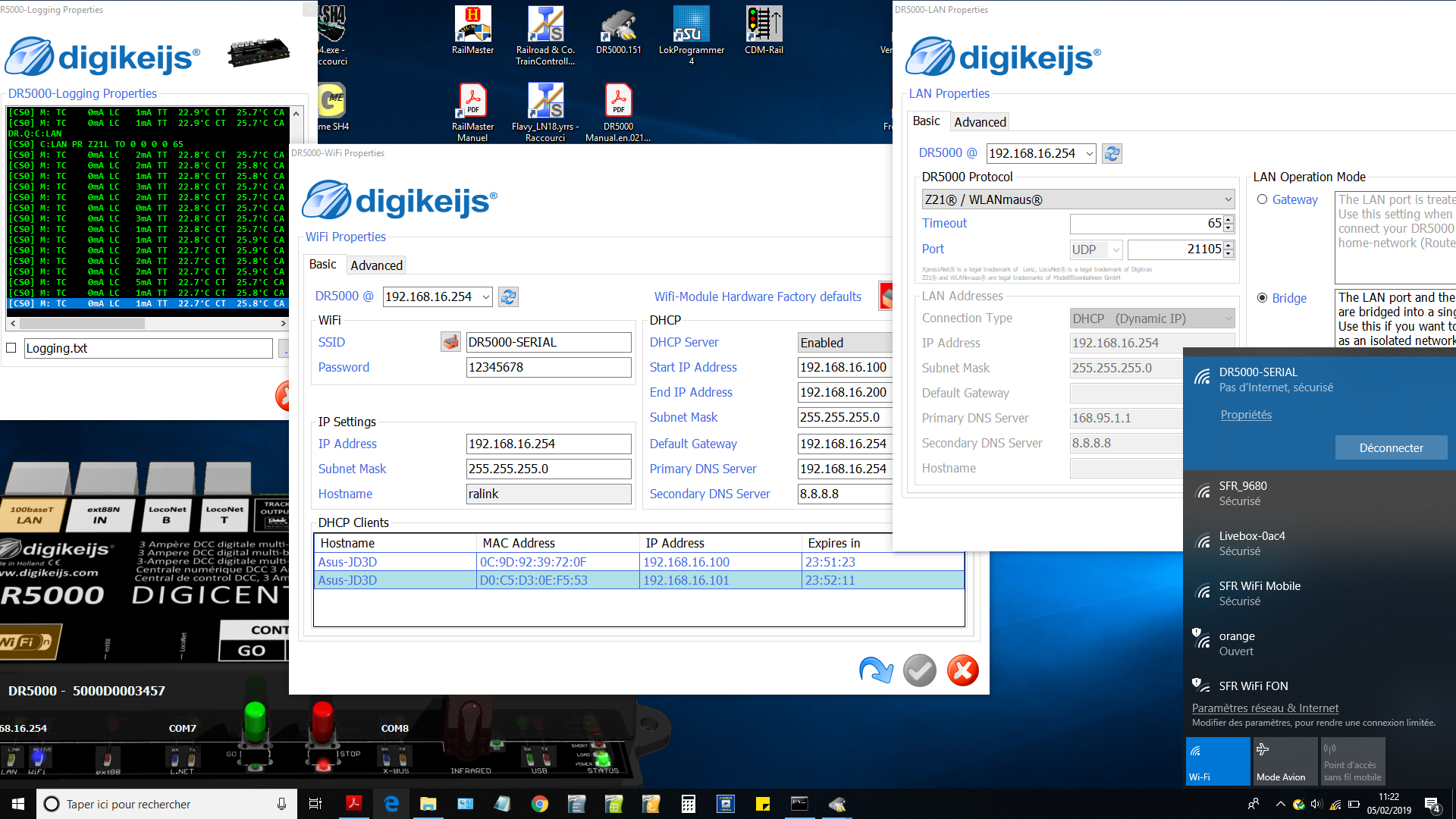Confirm with the grey checkmark button
This screenshot has height=819, width=1456.
pos(920,670)
